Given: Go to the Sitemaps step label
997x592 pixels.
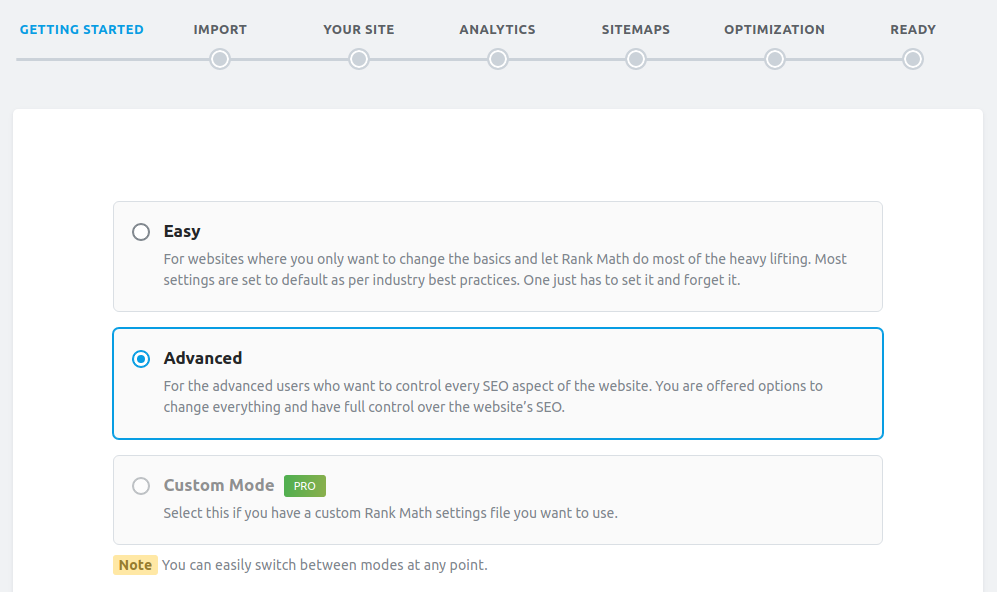Looking at the screenshot, I should 636,29.
